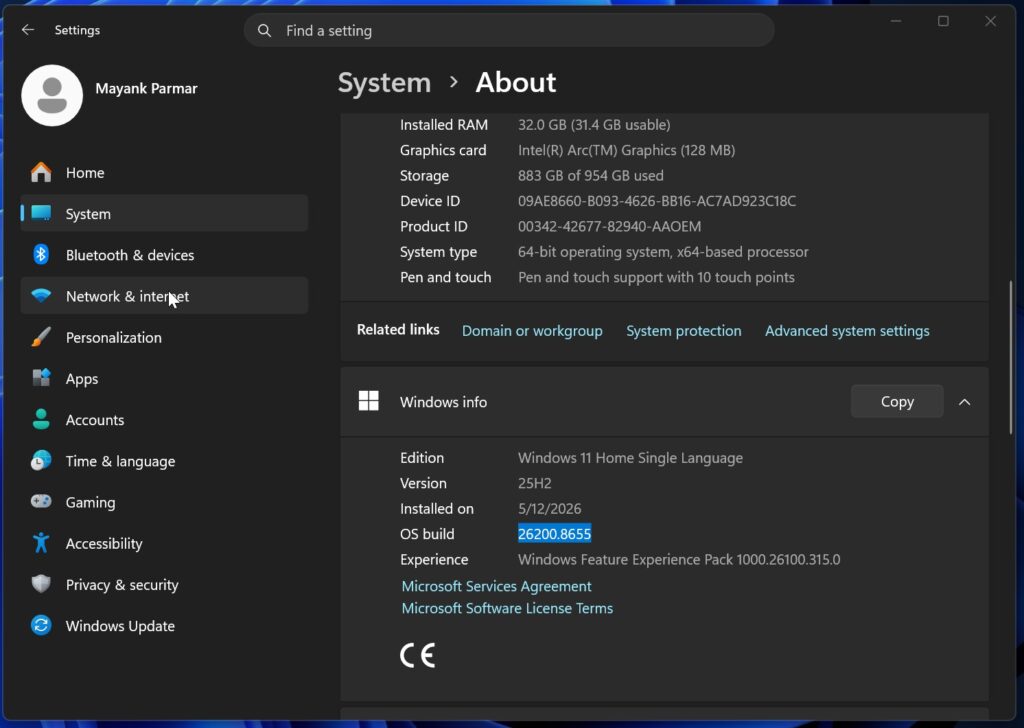Click the Version value 25H2
Image resolution: width=1024 pixels, height=728 pixels.
tap(535, 483)
